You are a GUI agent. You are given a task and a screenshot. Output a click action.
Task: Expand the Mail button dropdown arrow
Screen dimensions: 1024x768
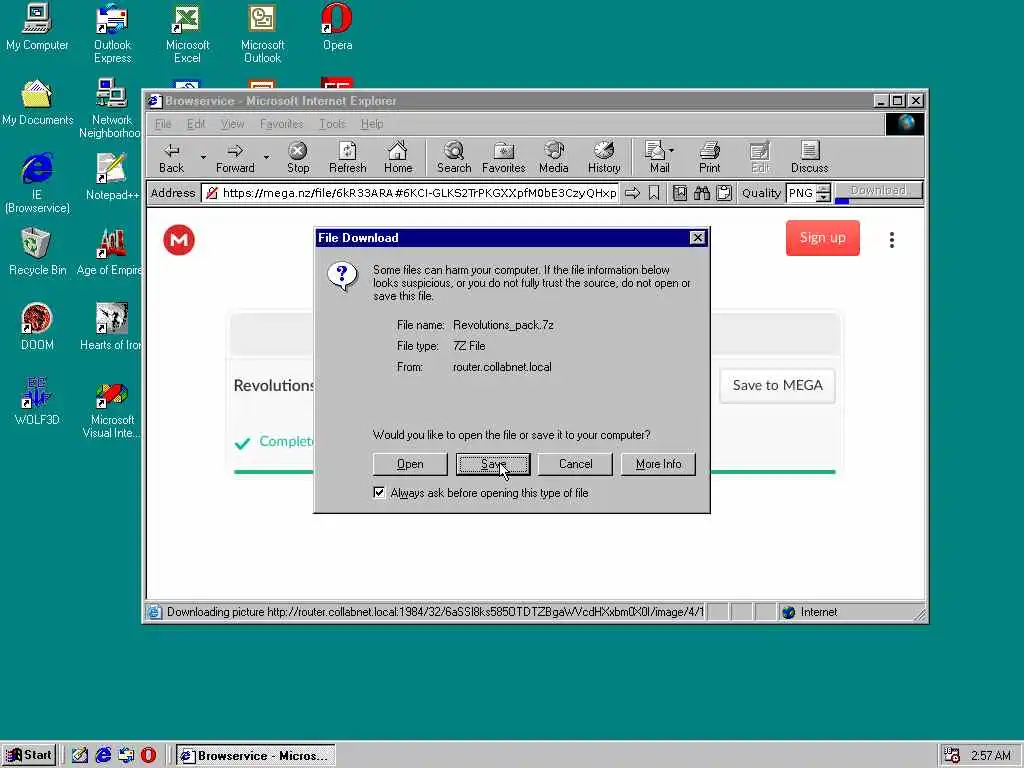671,151
